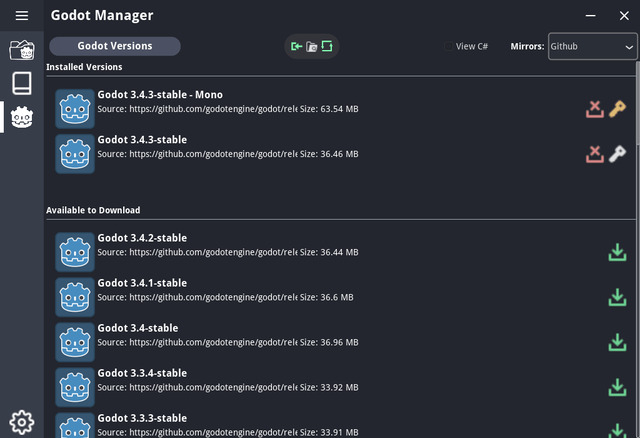Download Godot 3.4.1-stable
Viewport: 640px width, 438px height.
(x=617, y=297)
